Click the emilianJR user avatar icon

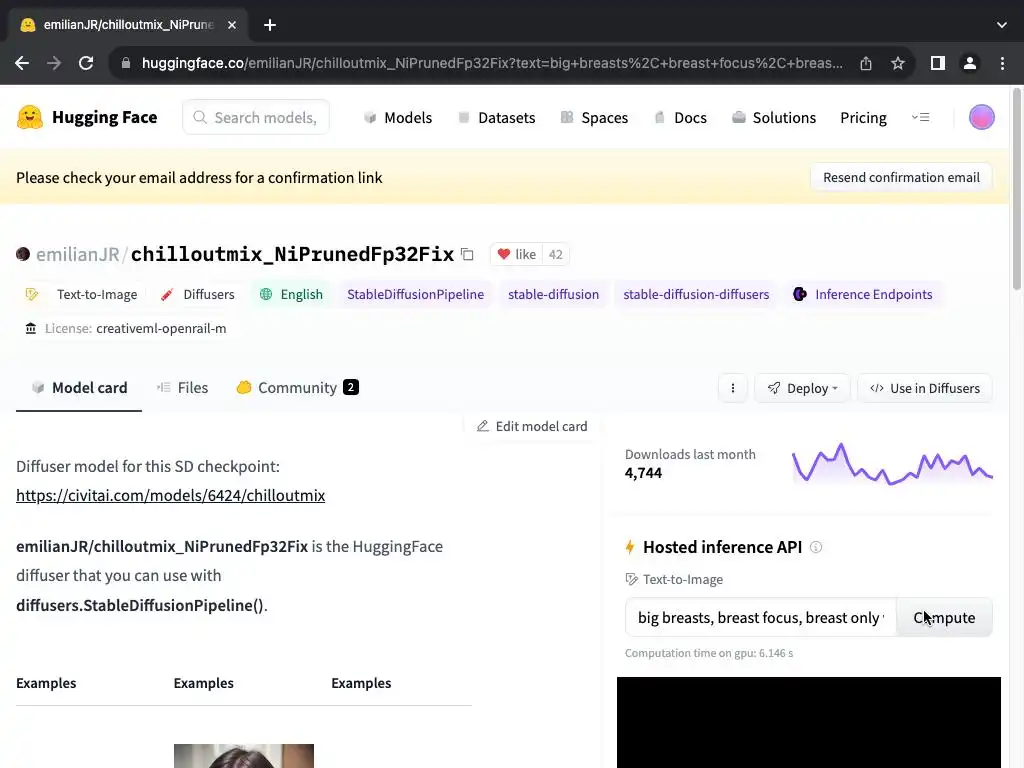tap(23, 254)
